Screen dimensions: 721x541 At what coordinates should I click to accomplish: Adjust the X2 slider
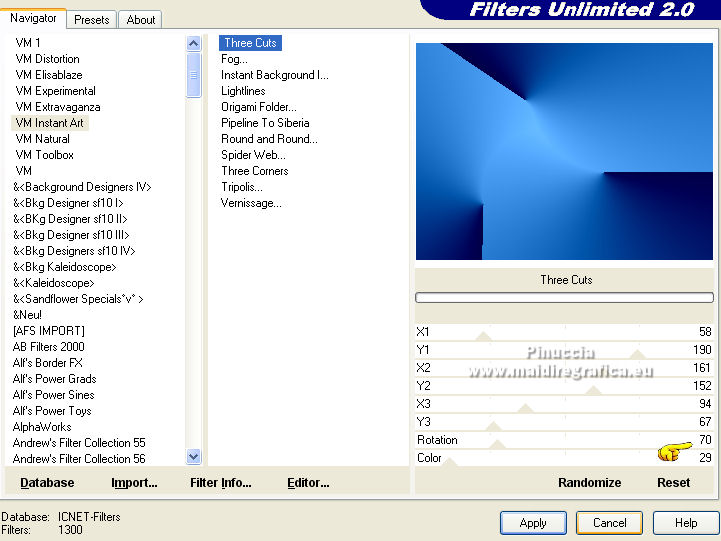(564, 368)
